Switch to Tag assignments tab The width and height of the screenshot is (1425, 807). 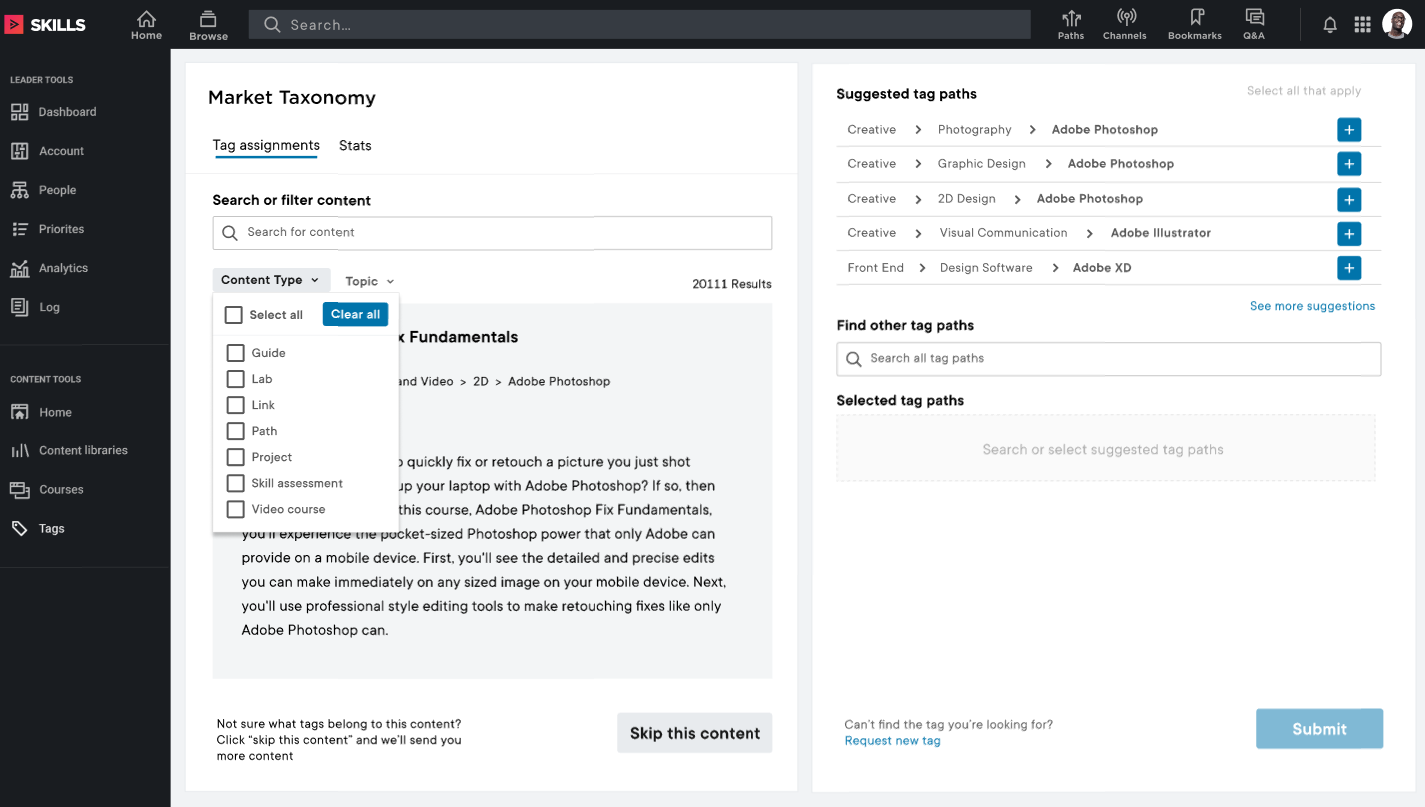click(x=266, y=146)
